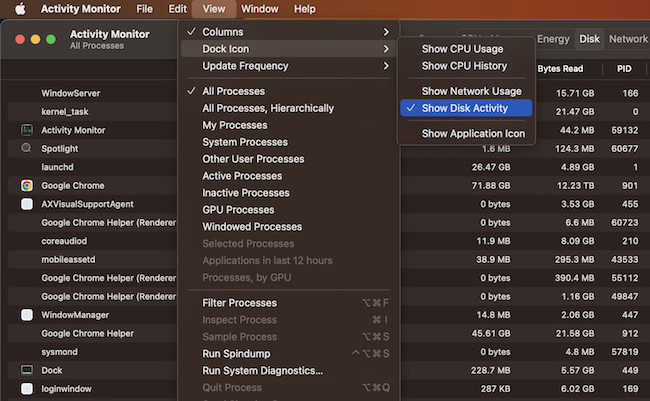The width and height of the screenshot is (650, 401).
Task: Sort by the Bytes Read column header
Action: pos(560,69)
